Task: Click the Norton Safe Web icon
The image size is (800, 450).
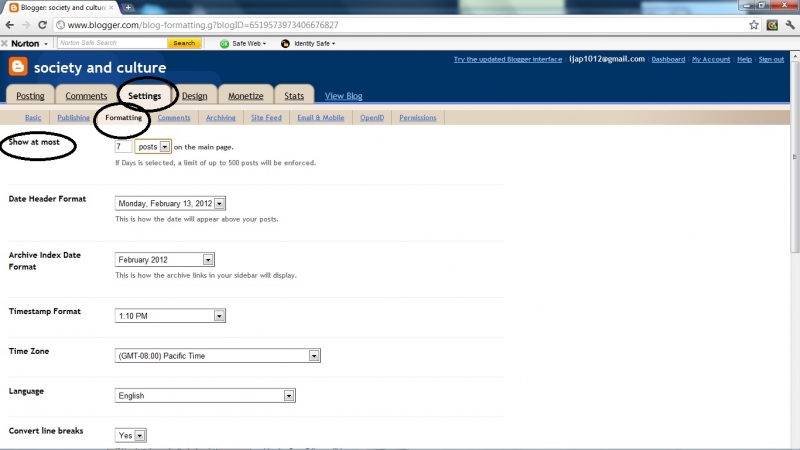Action: click(224, 43)
